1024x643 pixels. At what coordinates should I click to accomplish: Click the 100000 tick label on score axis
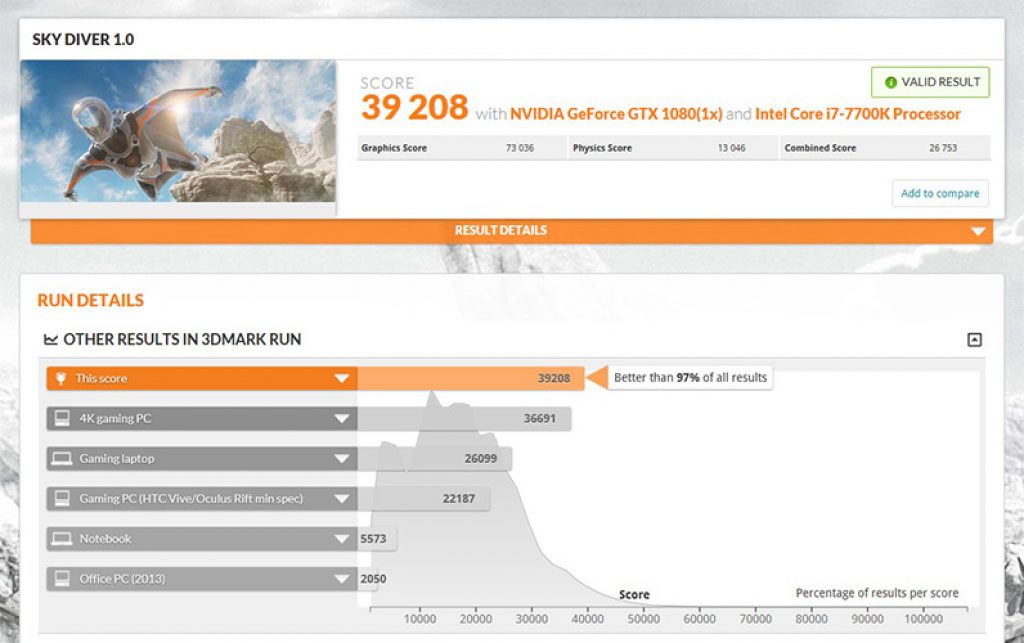pyautogui.click(x=923, y=619)
